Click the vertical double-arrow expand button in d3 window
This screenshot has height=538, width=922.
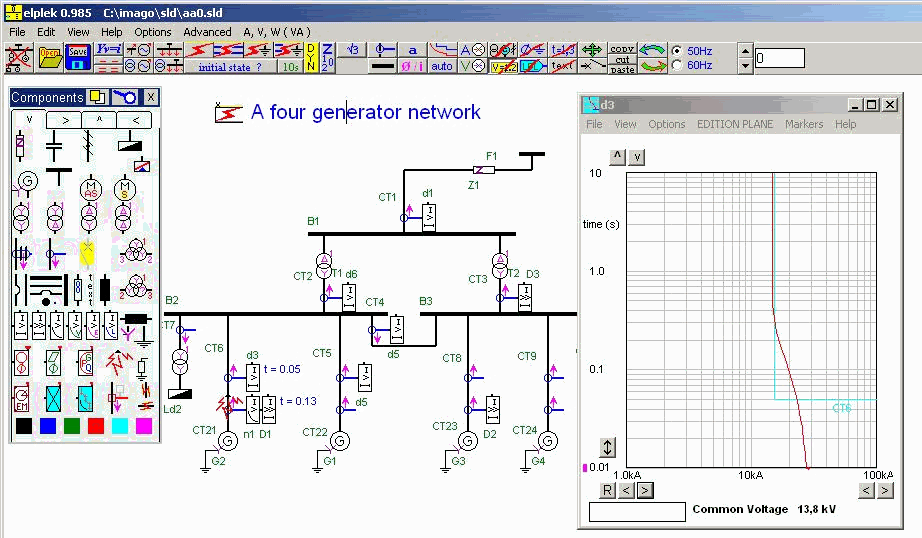pos(607,447)
